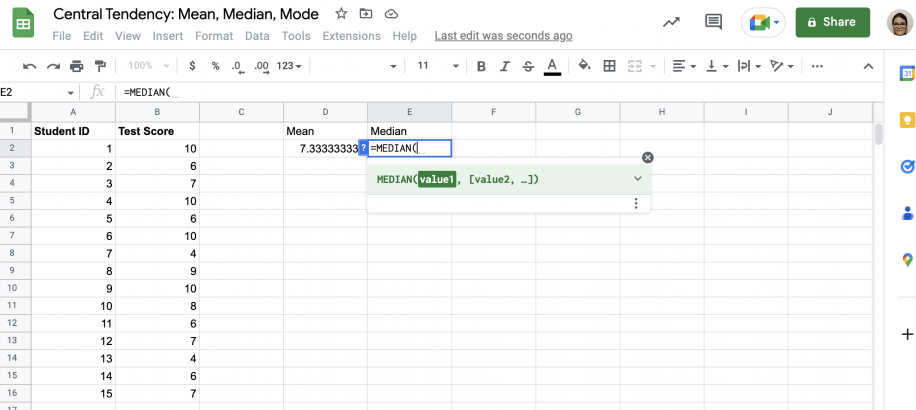This screenshot has height=410, width=916.
Task: Format as percent
Action: pyautogui.click(x=216, y=66)
